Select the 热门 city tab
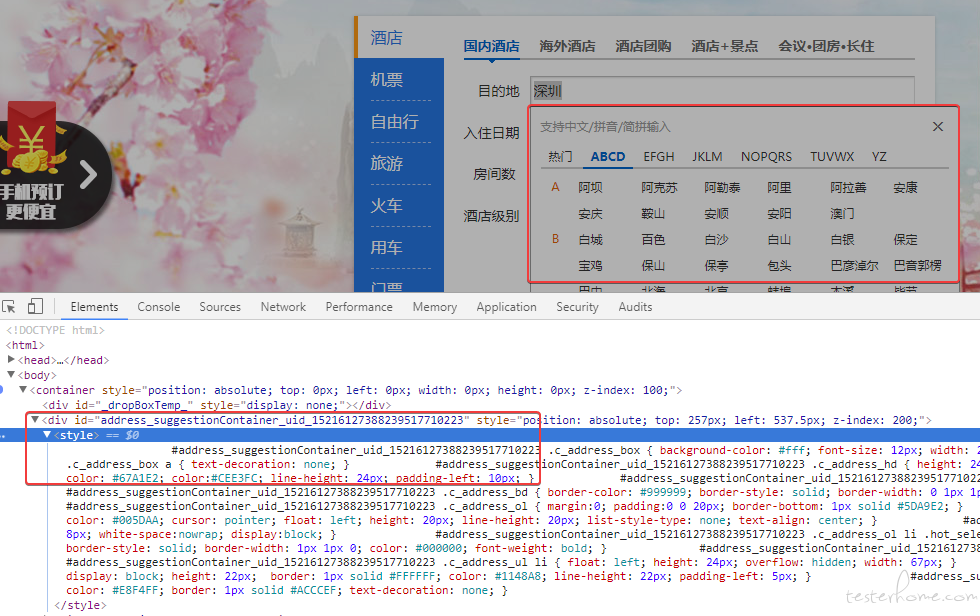980x616 pixels. (560, 156)
